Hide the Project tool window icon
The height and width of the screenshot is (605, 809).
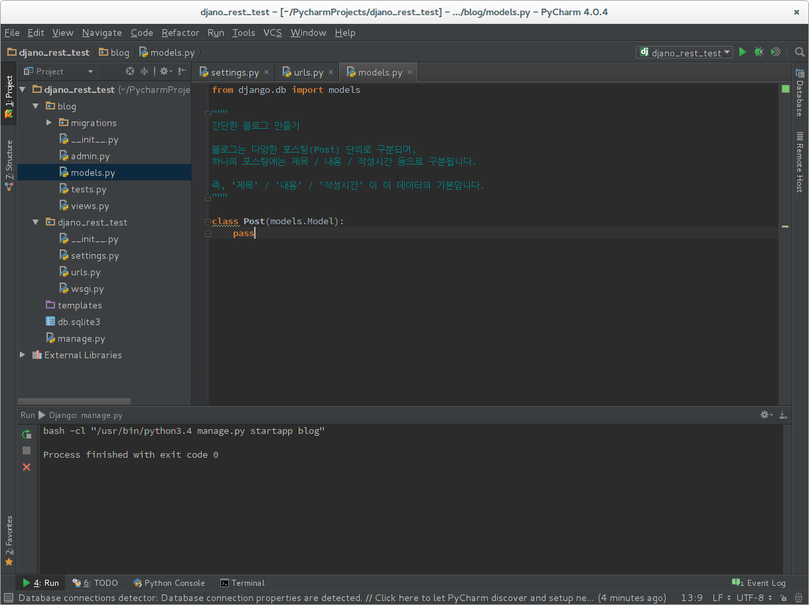pos(182,71)
